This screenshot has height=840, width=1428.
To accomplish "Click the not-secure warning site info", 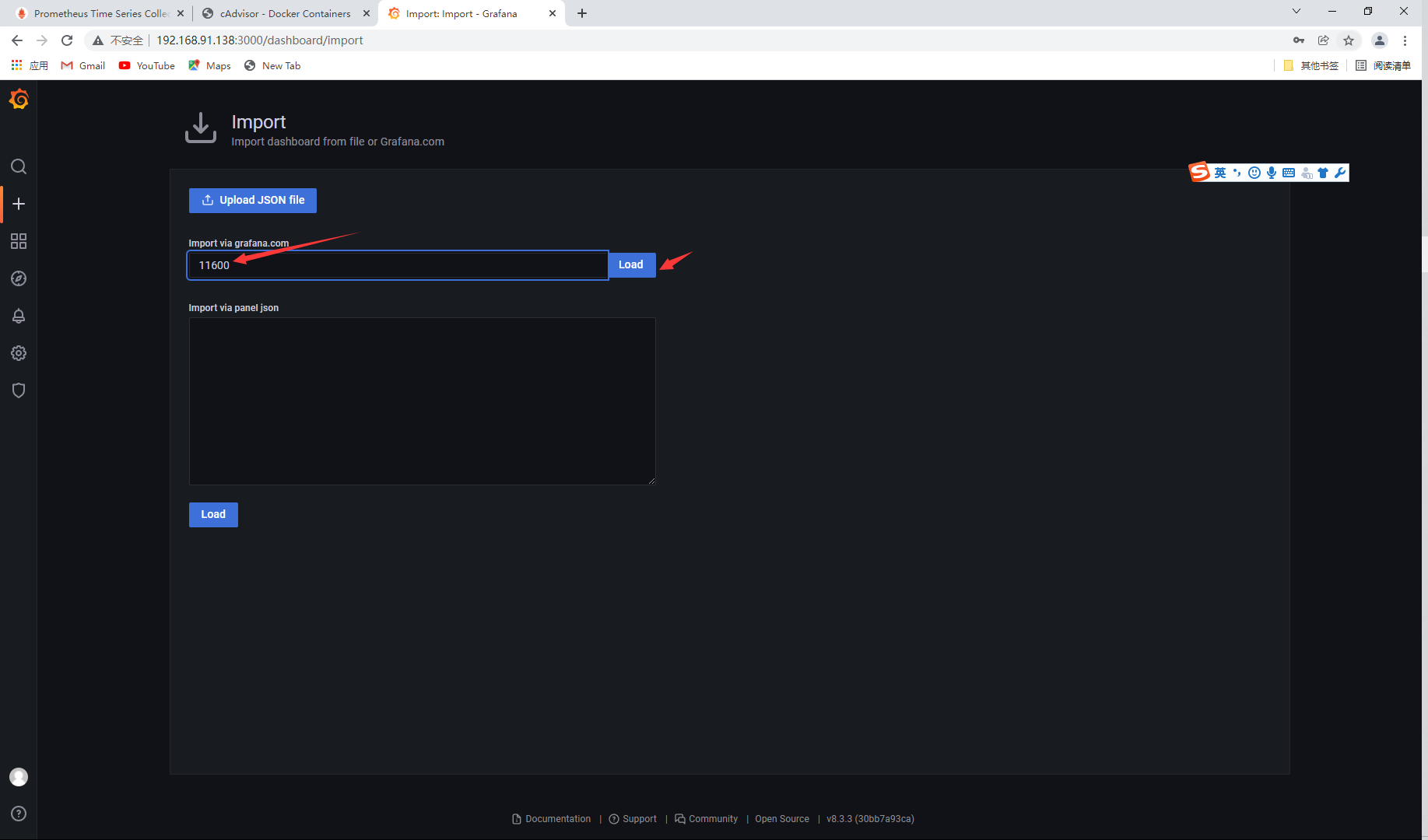I will pos(118,40).
